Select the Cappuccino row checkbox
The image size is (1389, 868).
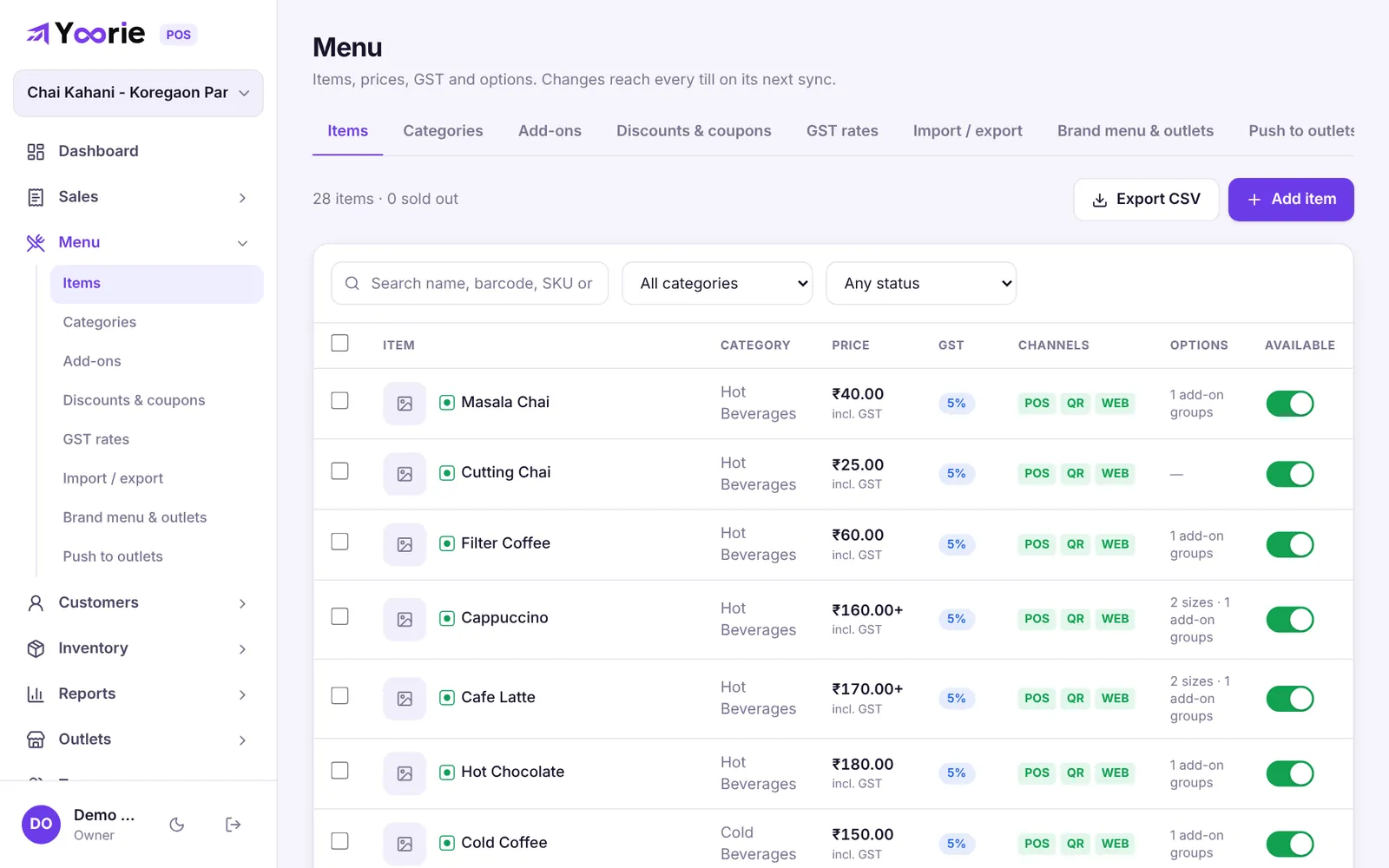tap(340, 616)
